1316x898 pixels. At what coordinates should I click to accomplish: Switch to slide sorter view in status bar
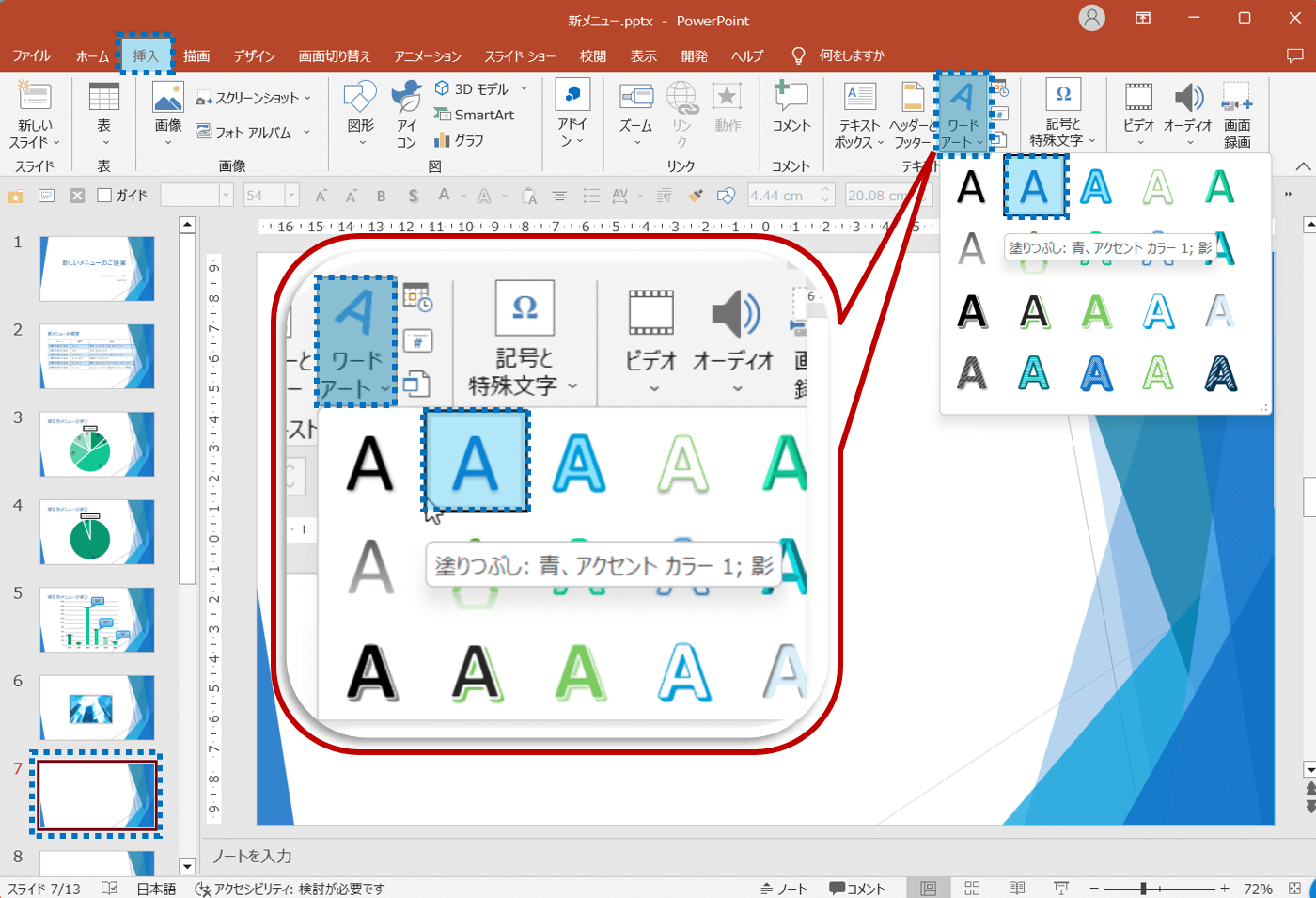click(972, 889)
